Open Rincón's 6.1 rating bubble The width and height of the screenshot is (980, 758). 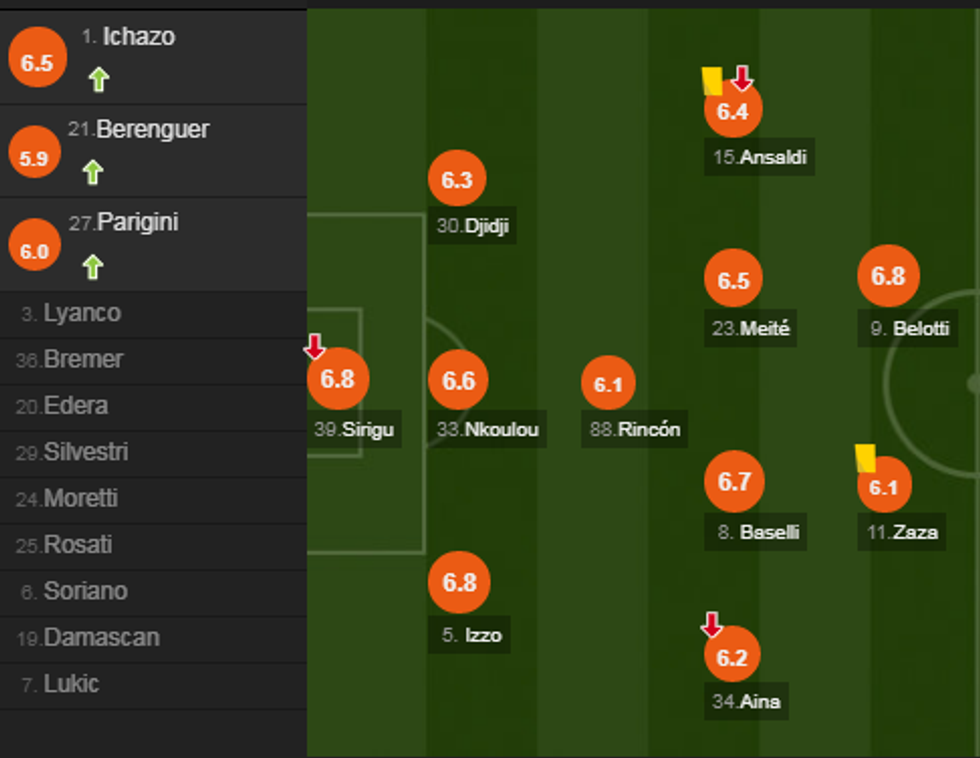coord(608,383)
